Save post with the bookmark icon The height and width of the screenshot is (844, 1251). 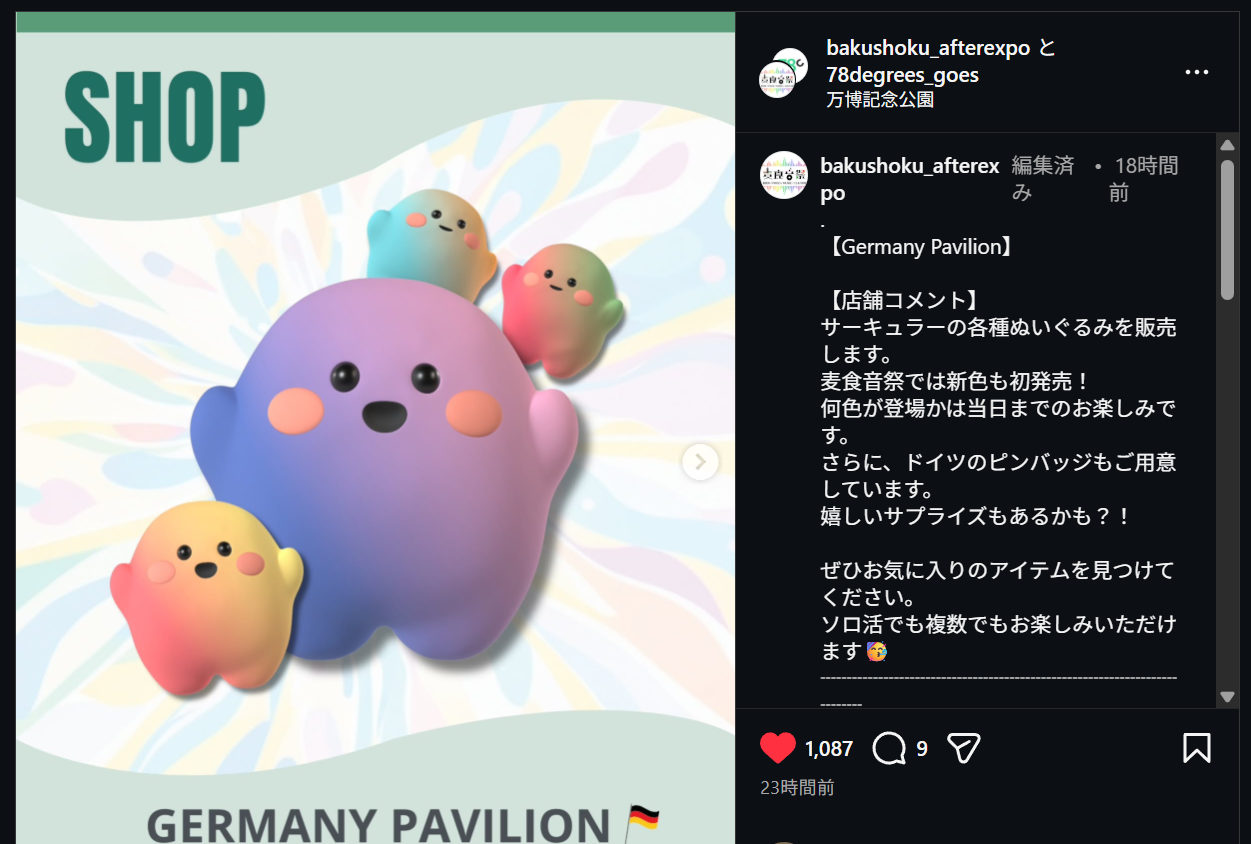tap(1197, 748)
